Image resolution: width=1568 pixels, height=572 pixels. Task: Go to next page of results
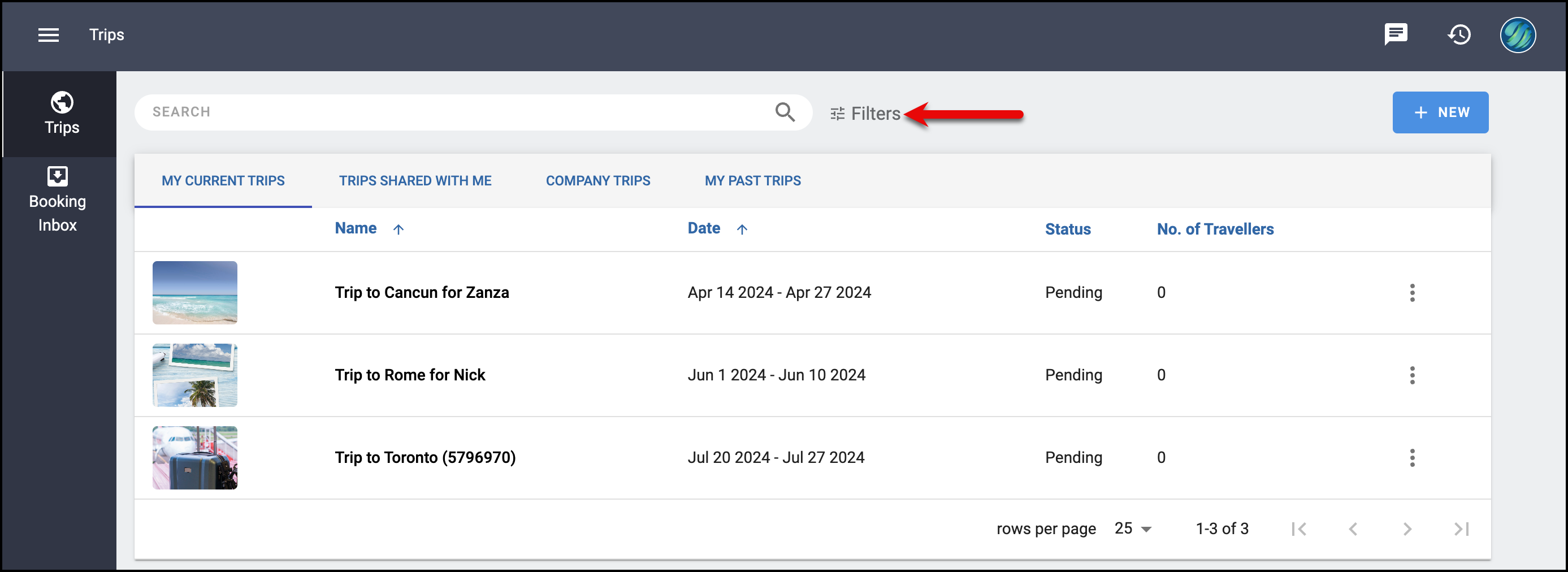[1407, 529]
